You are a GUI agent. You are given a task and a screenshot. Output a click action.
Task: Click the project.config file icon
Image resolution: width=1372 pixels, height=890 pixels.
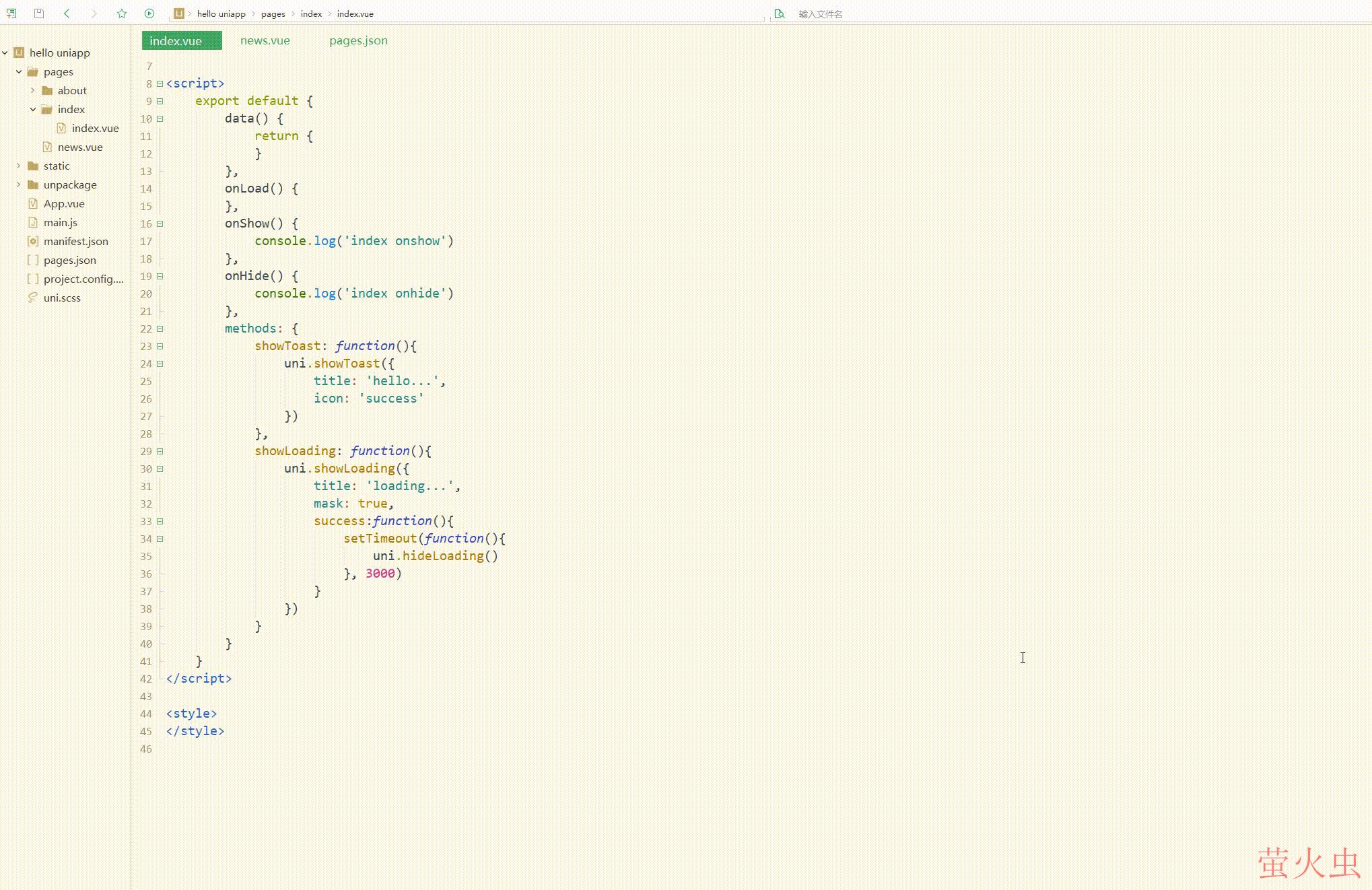(33, 279)
